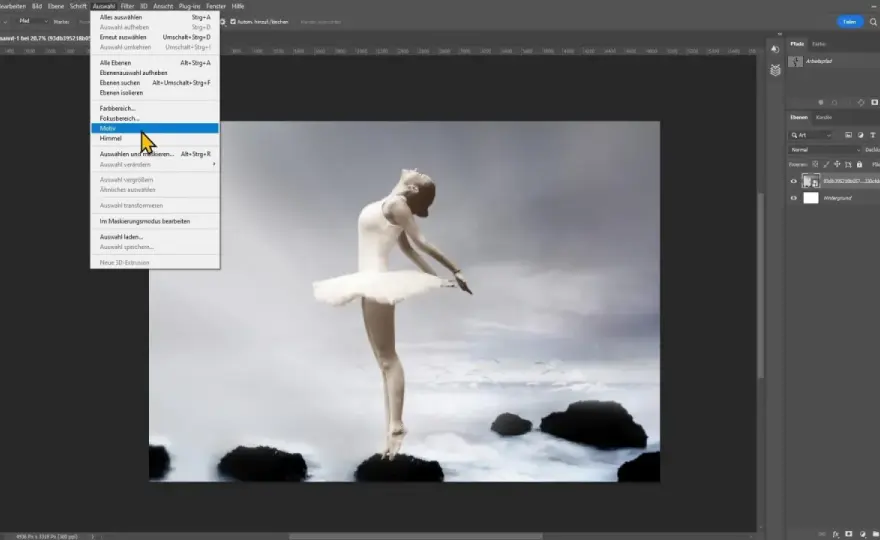Add a layer mask in Ebenen panel
The image size is (880, 540).
[x=849, y=534]
